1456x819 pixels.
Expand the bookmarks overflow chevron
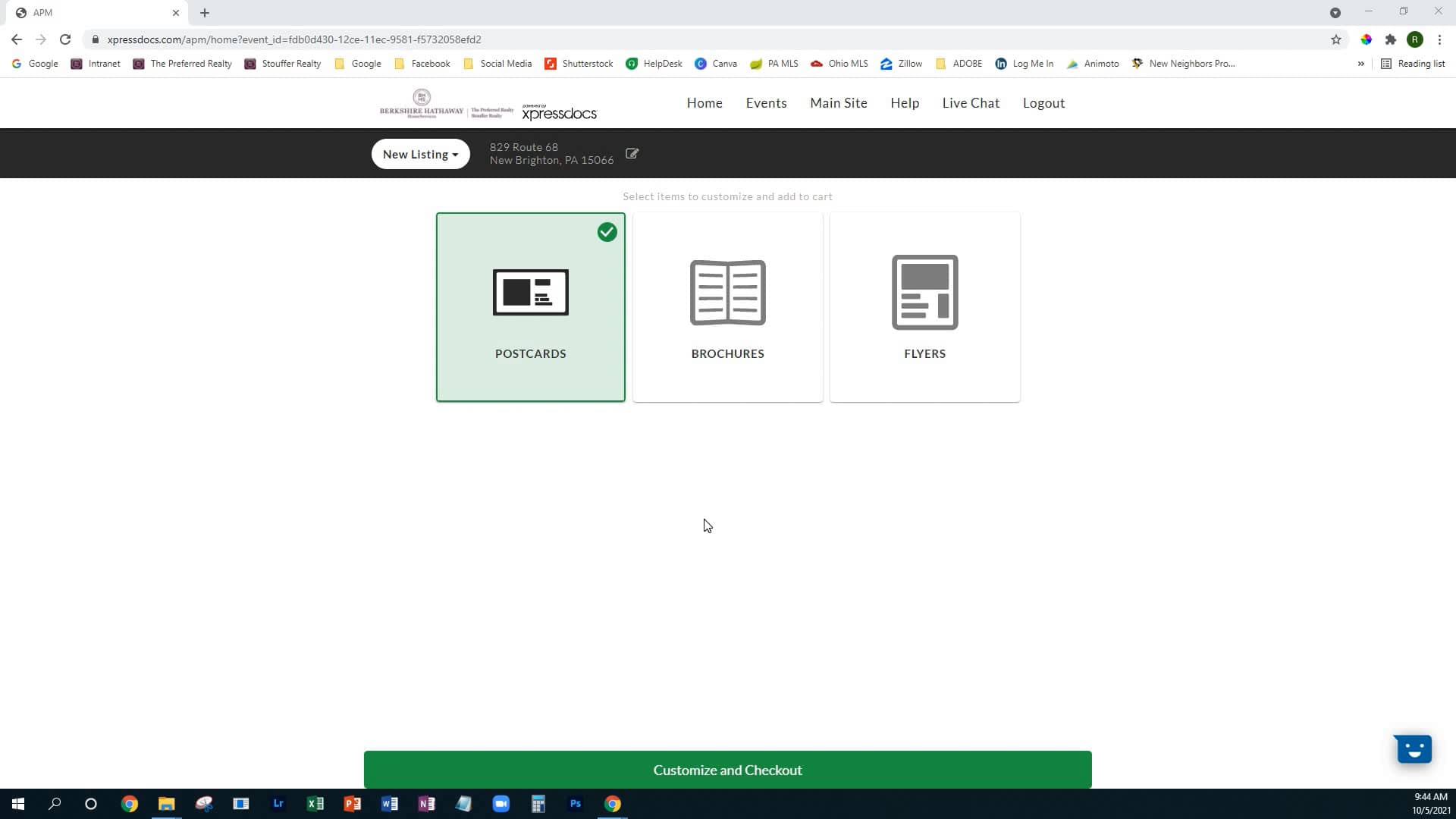pos(1362,64)
